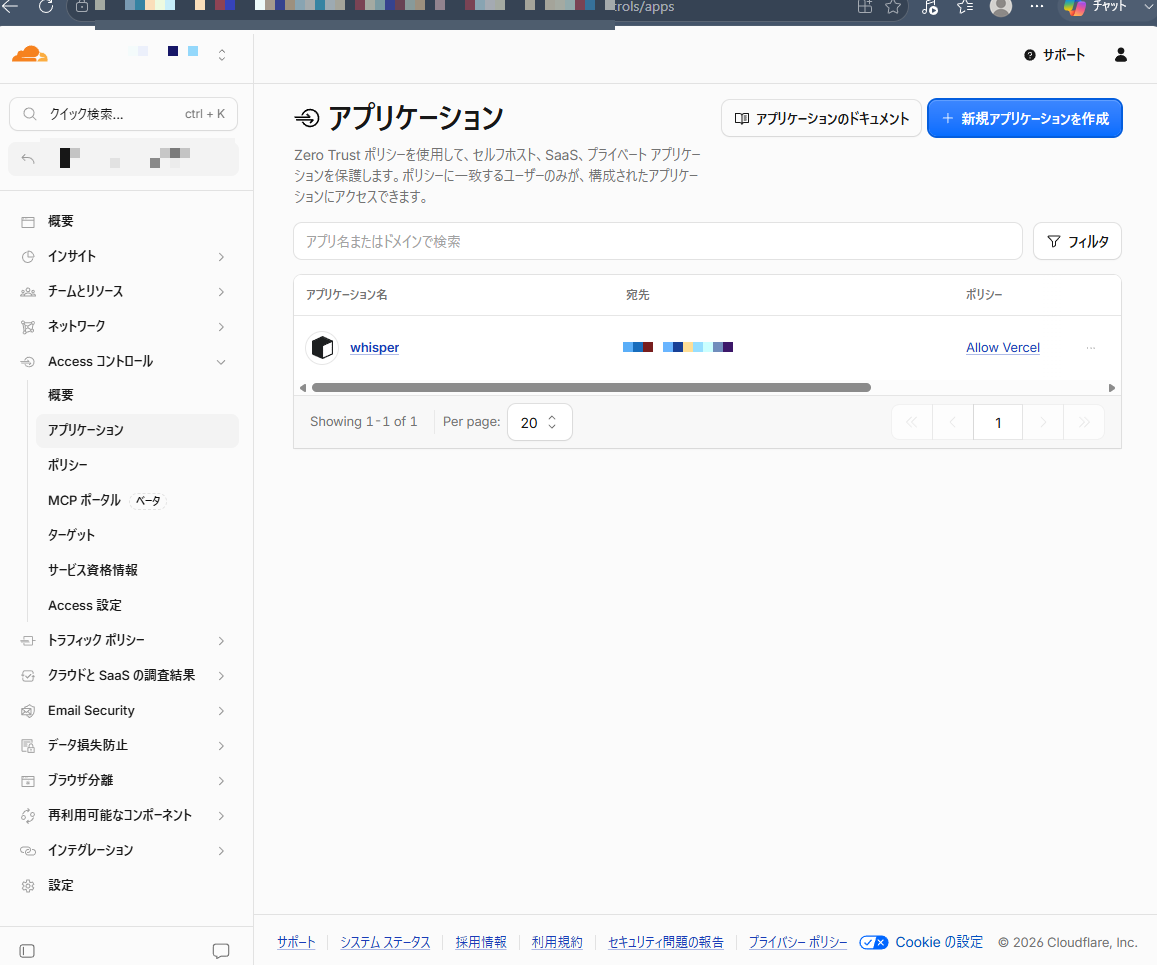Expand the Email Security chevron
The height and width of the screenshot is (965, 1157).
pos(221,711)
